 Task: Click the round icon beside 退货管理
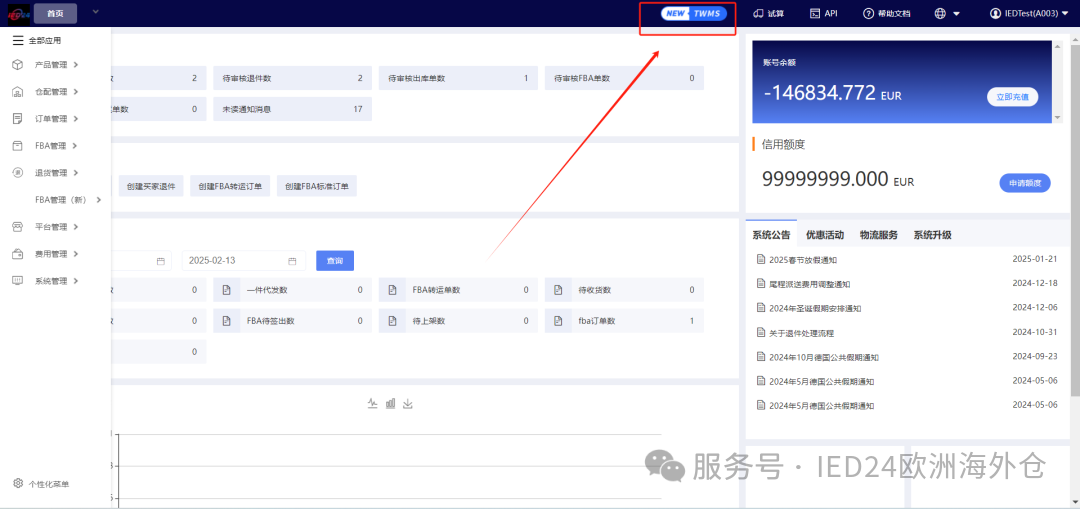coord(18,172)
